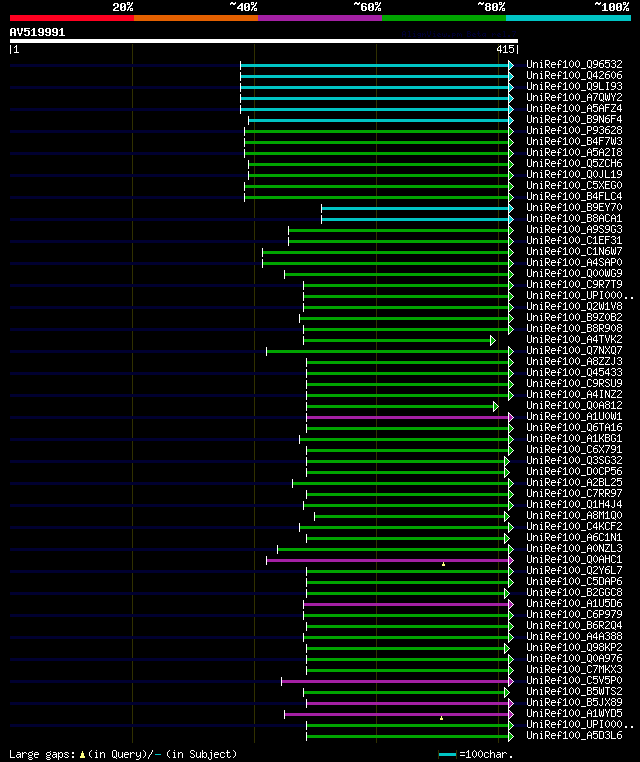Click the white query sequence bar under AV519991

click(x=264, y=41)
